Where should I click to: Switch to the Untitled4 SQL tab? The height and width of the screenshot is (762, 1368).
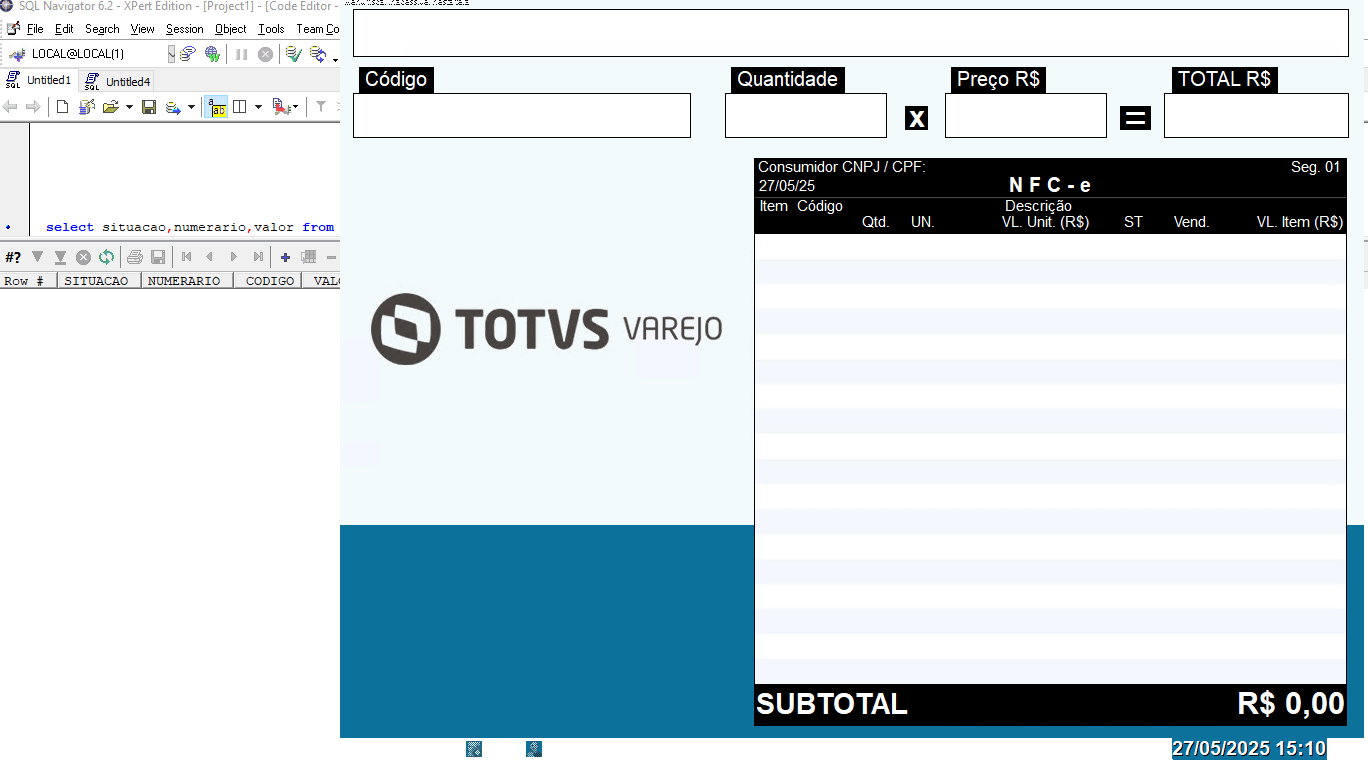[x=118, y=81]
